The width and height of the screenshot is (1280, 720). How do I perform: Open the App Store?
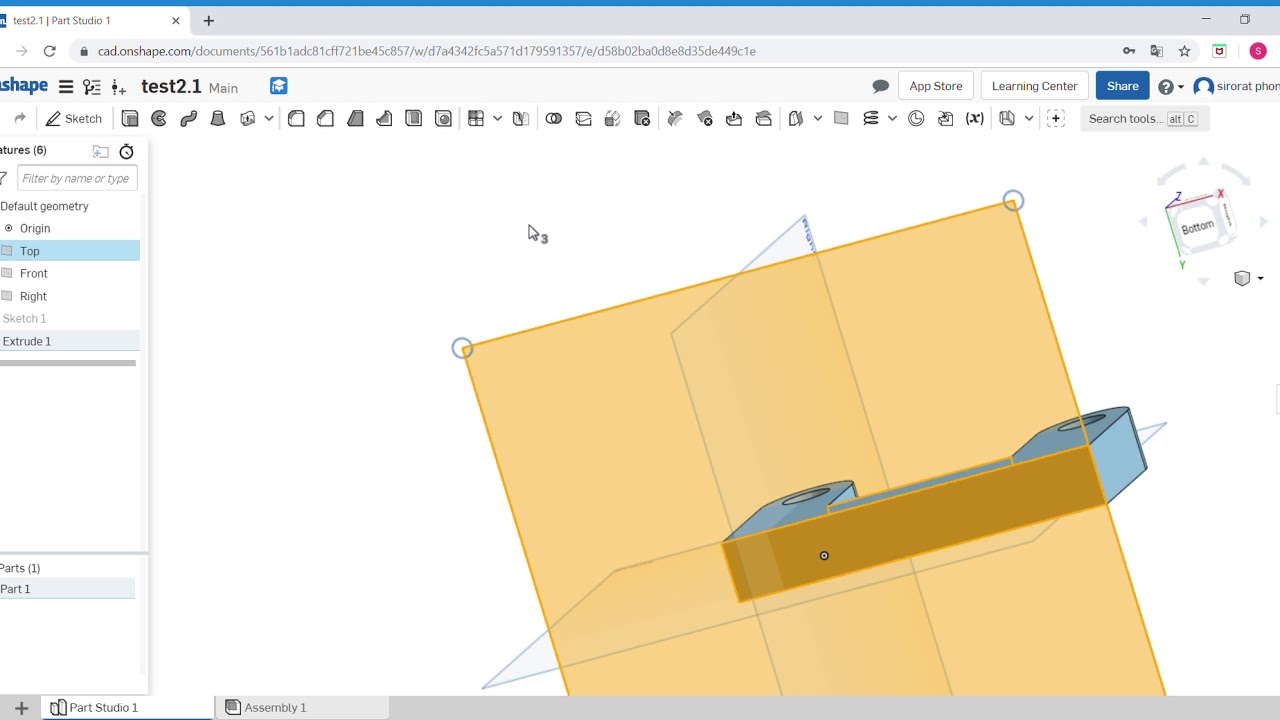pyautogui.click(x=935, y=86)
